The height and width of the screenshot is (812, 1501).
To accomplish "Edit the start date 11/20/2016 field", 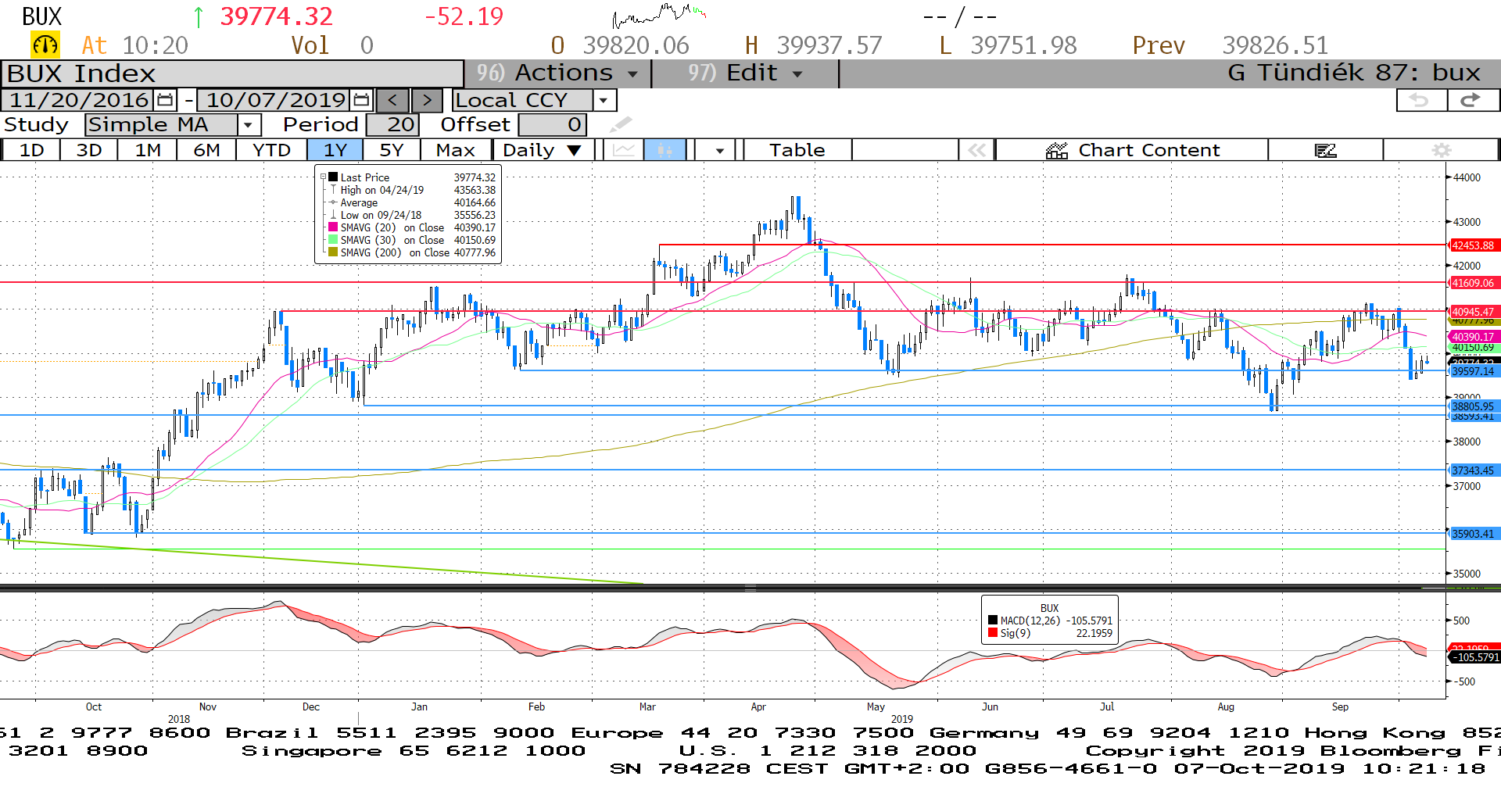I will (x=79, y=100).
